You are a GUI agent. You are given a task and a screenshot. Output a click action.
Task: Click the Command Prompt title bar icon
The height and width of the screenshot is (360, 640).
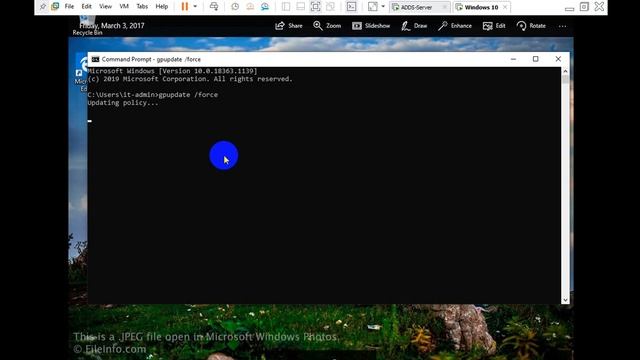coord(95,59)
